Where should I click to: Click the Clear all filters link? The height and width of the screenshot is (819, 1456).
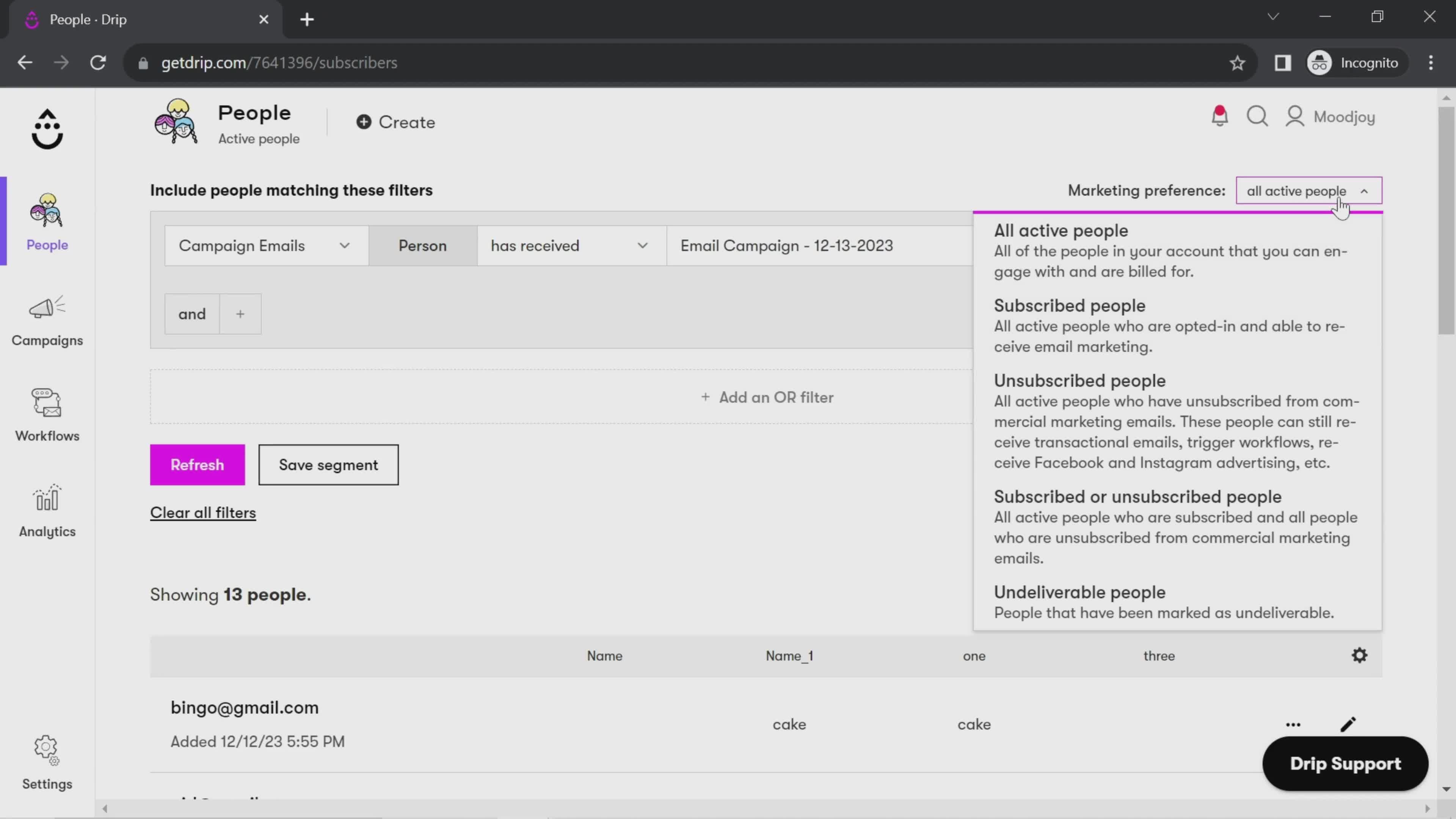[203, 513]
